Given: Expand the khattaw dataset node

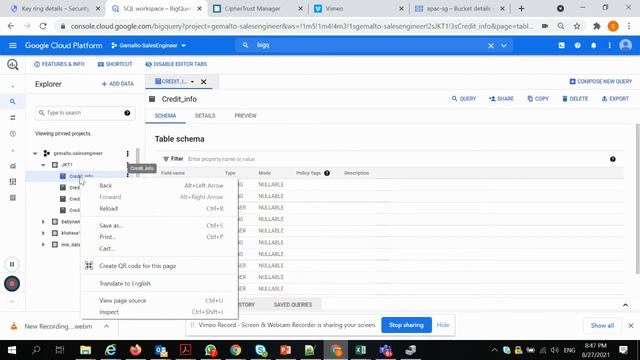Looking at the screenshot, I should coord(43,233).
